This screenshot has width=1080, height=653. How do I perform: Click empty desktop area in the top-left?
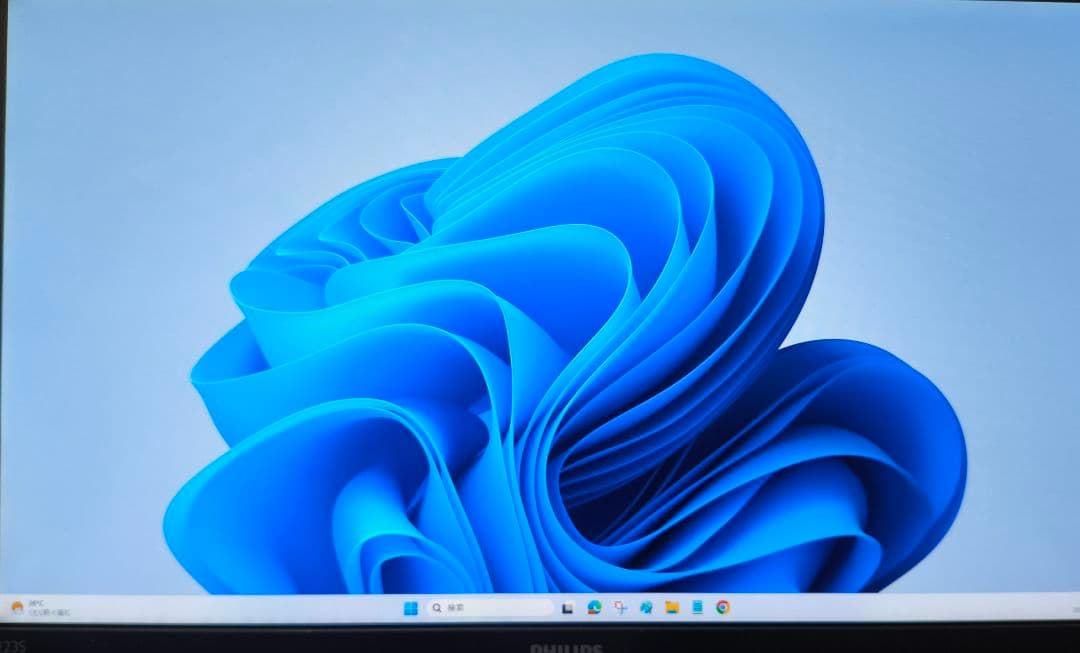point(100,80)
